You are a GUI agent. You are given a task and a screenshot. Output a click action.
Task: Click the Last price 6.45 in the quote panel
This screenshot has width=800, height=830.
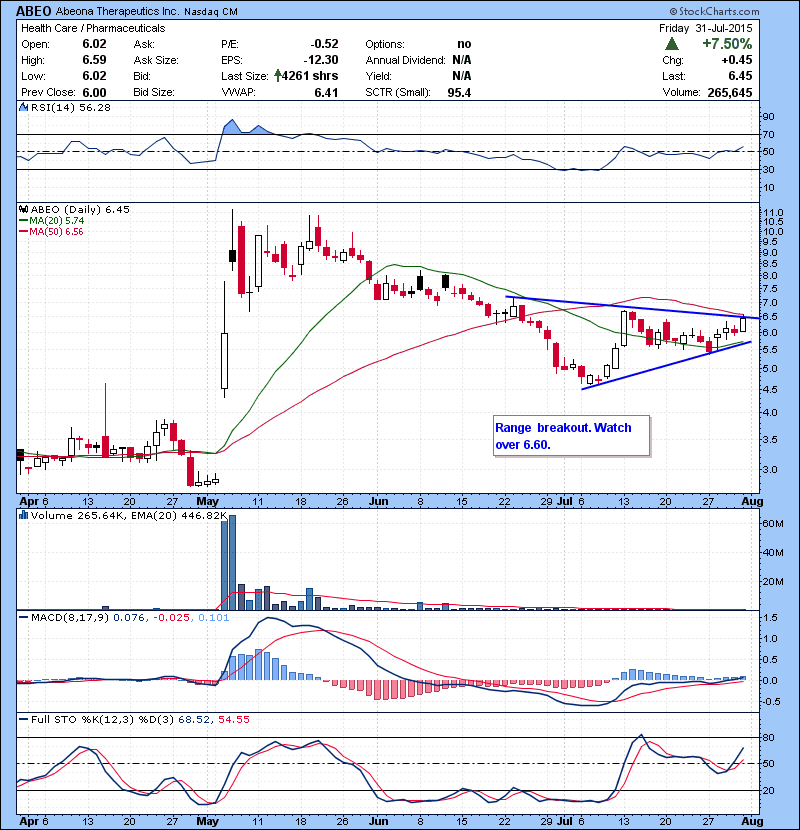pyautogui.click(x=740, y=76)
